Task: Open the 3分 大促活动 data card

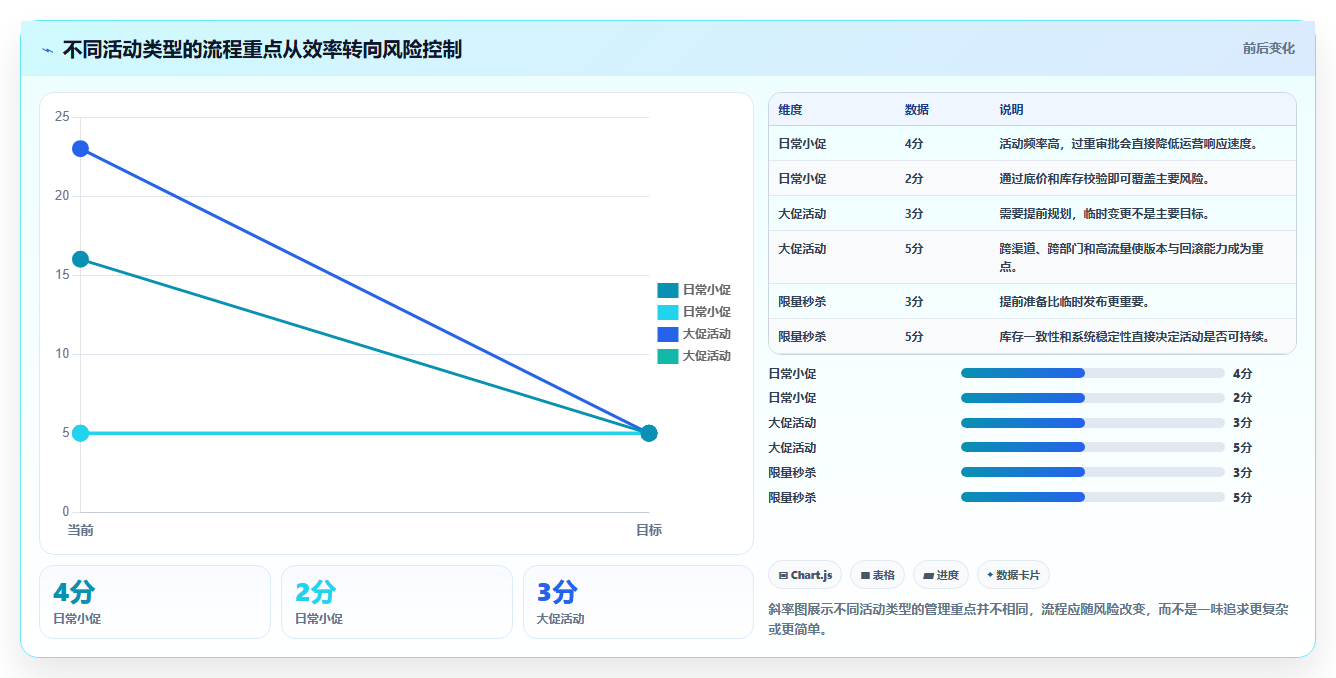Action: click(x=638, y=602)
